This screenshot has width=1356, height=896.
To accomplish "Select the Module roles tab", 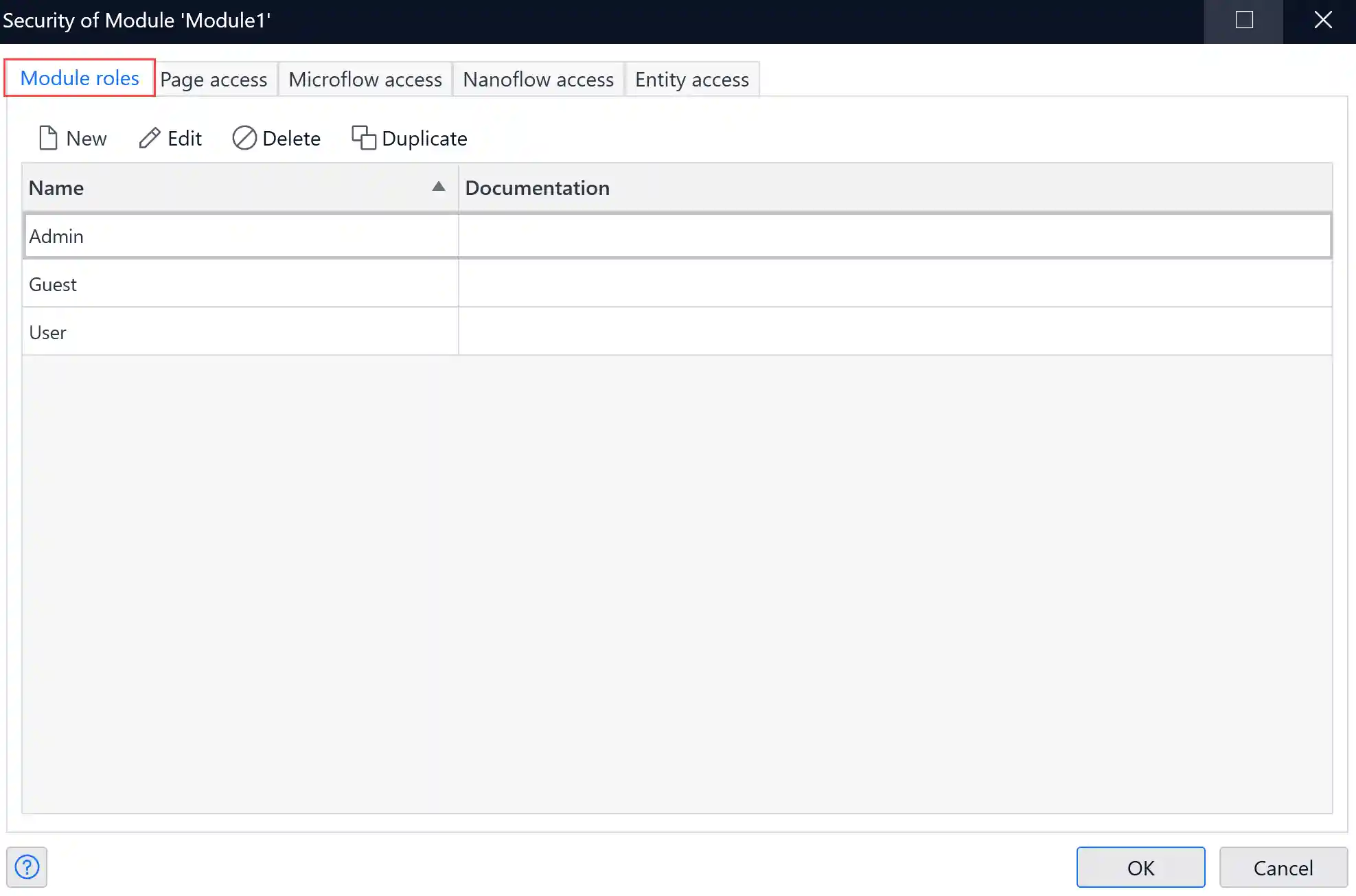I will pos(80,78).
